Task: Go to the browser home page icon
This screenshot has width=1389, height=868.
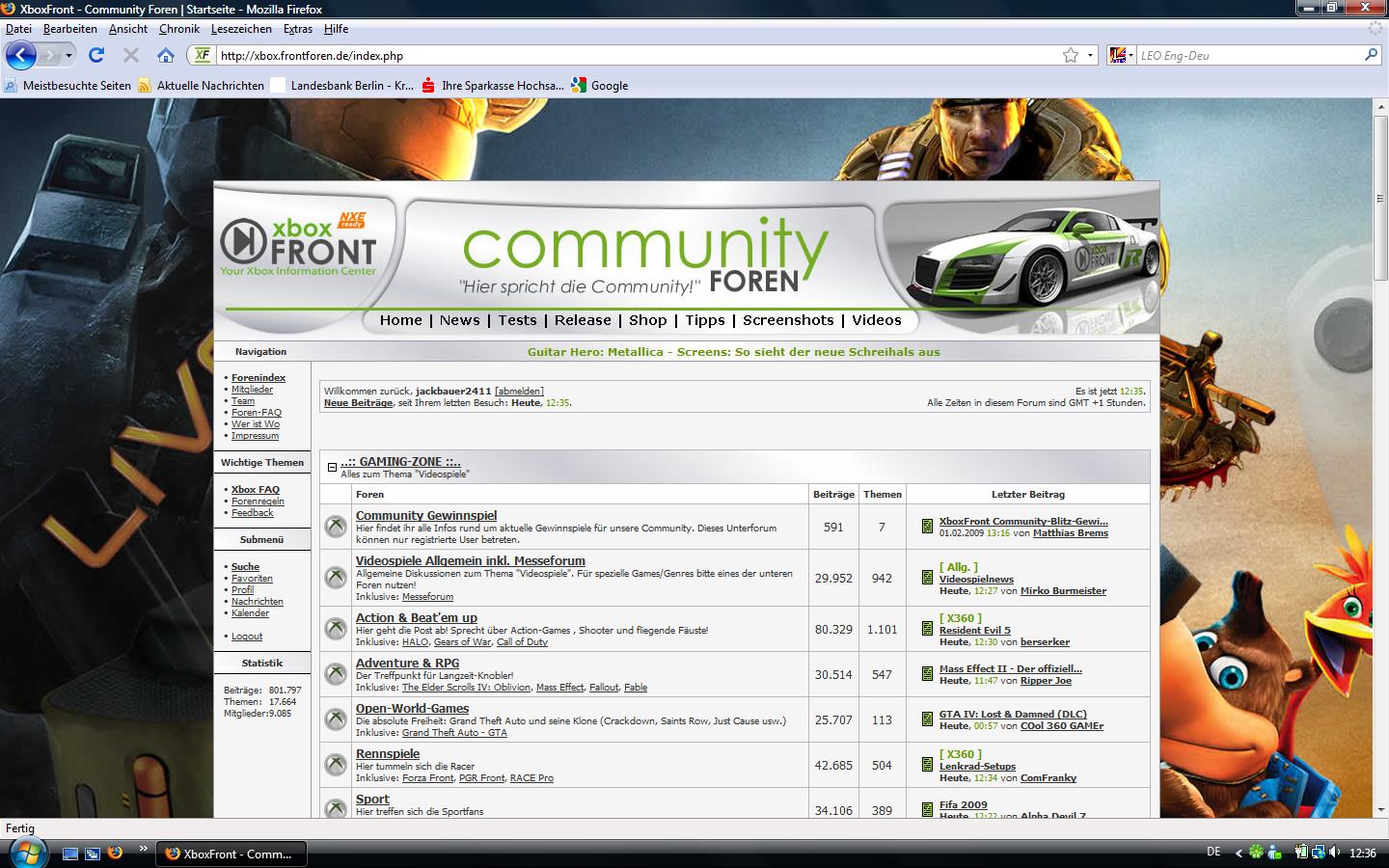Action: pos(166,55)
